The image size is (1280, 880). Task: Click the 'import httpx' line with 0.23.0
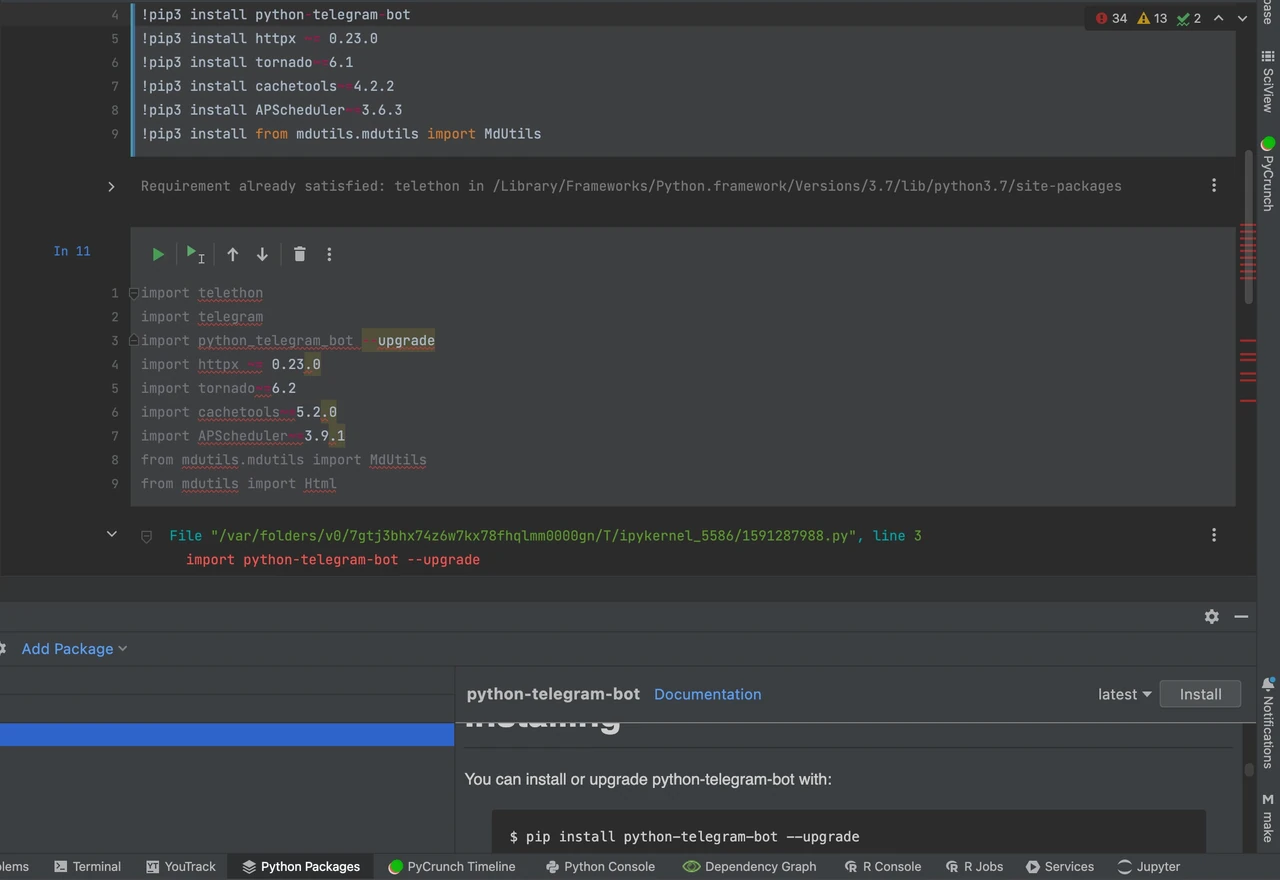(x=231, y=365)
